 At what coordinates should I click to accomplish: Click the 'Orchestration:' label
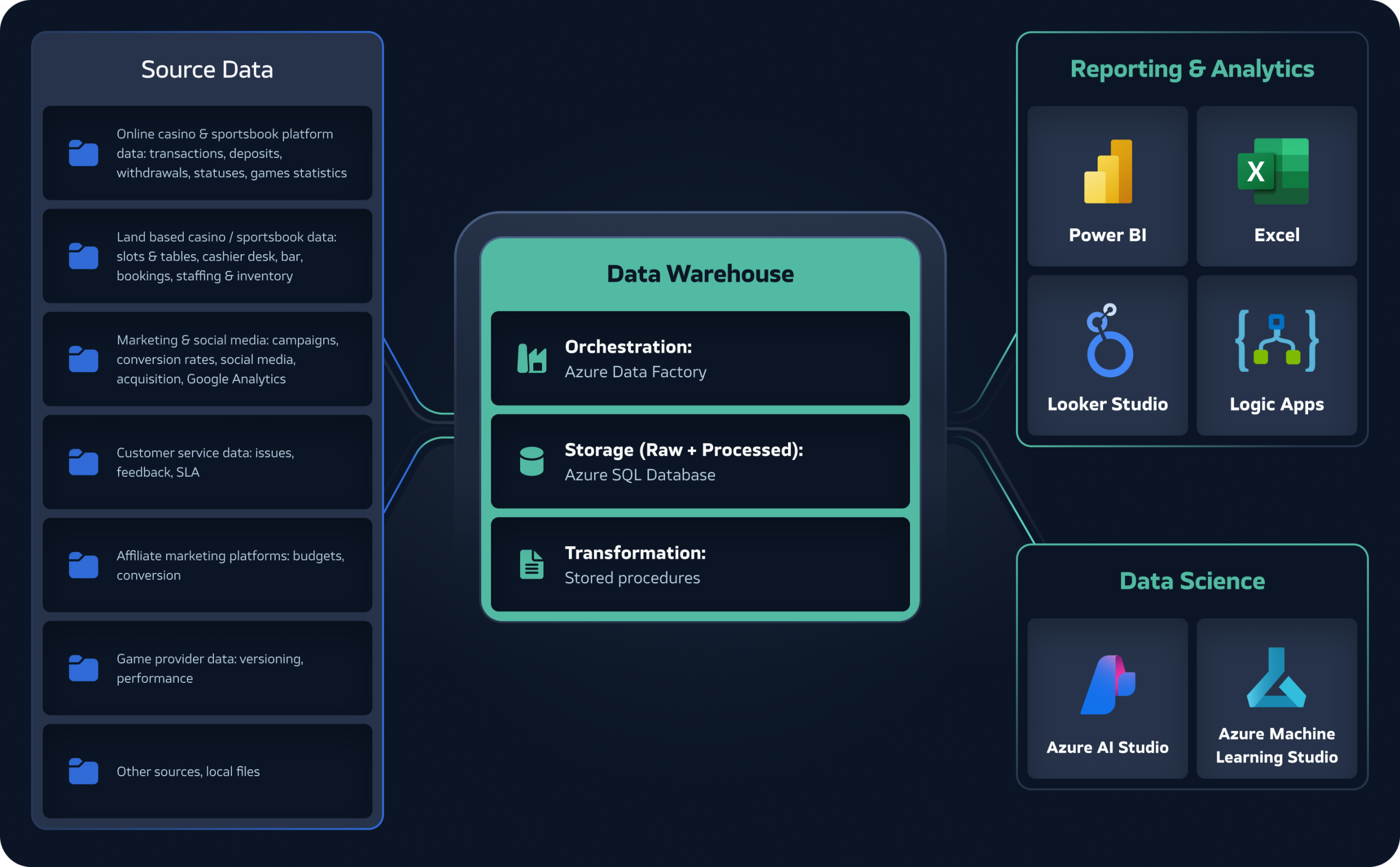point(628,347)
